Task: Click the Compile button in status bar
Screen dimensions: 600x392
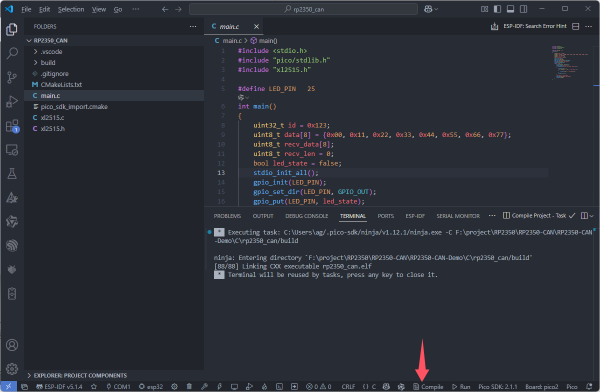Action: click(428, 387)
